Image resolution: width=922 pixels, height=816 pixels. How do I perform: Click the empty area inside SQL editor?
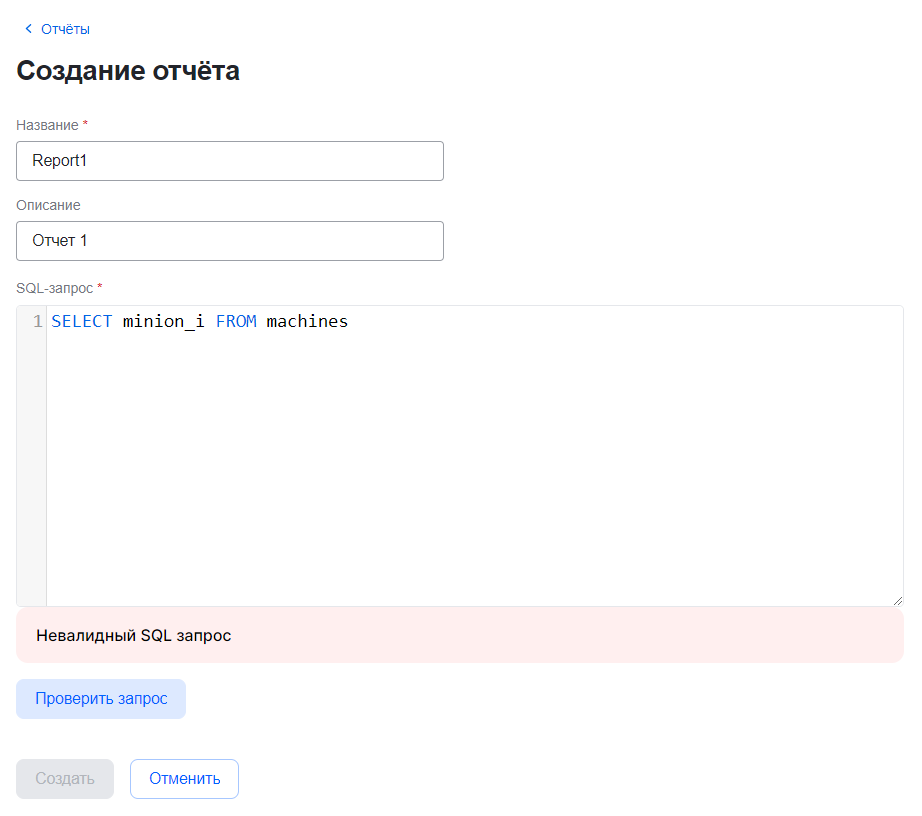(x=470, y=470)
